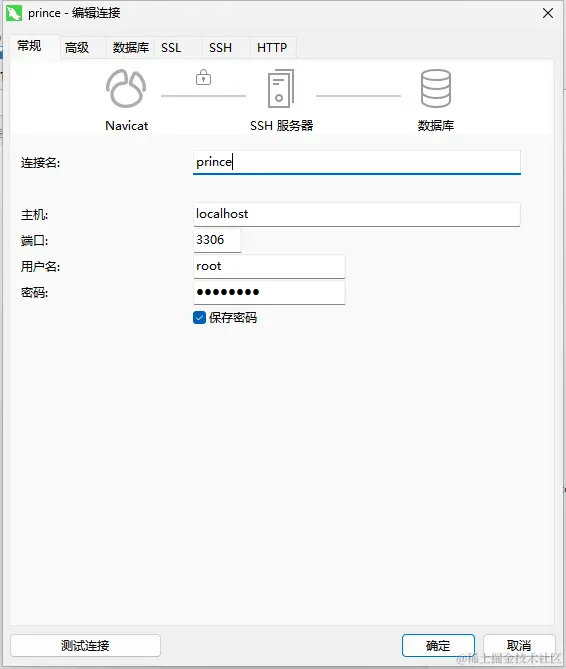Click the 密码 masked password field
Screen dimensions: 566x669
click(269, 292)
